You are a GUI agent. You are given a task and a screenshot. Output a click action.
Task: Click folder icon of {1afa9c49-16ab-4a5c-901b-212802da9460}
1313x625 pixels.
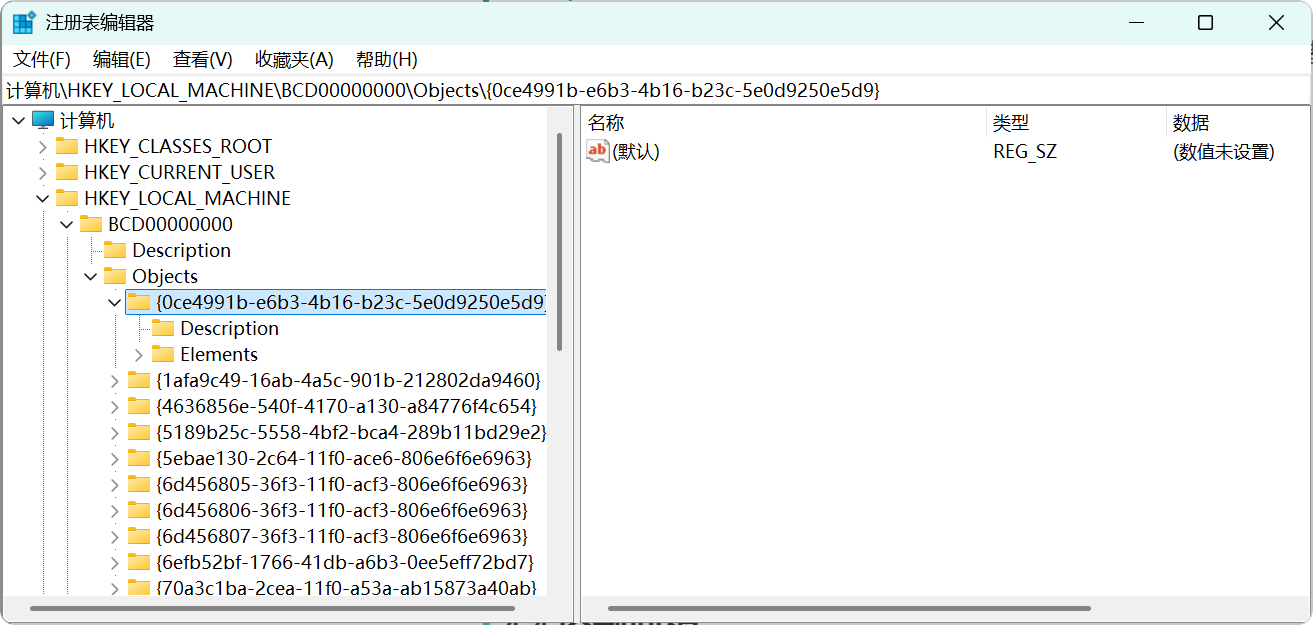click(139, 381)
